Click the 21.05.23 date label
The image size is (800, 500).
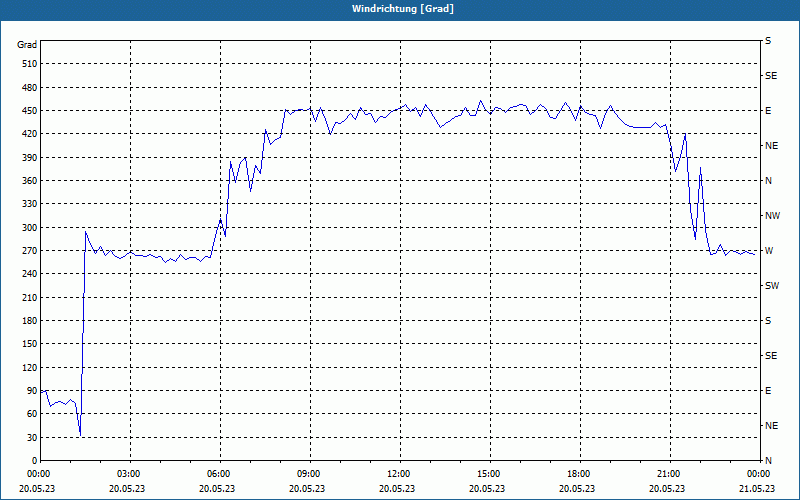(757, 488)
